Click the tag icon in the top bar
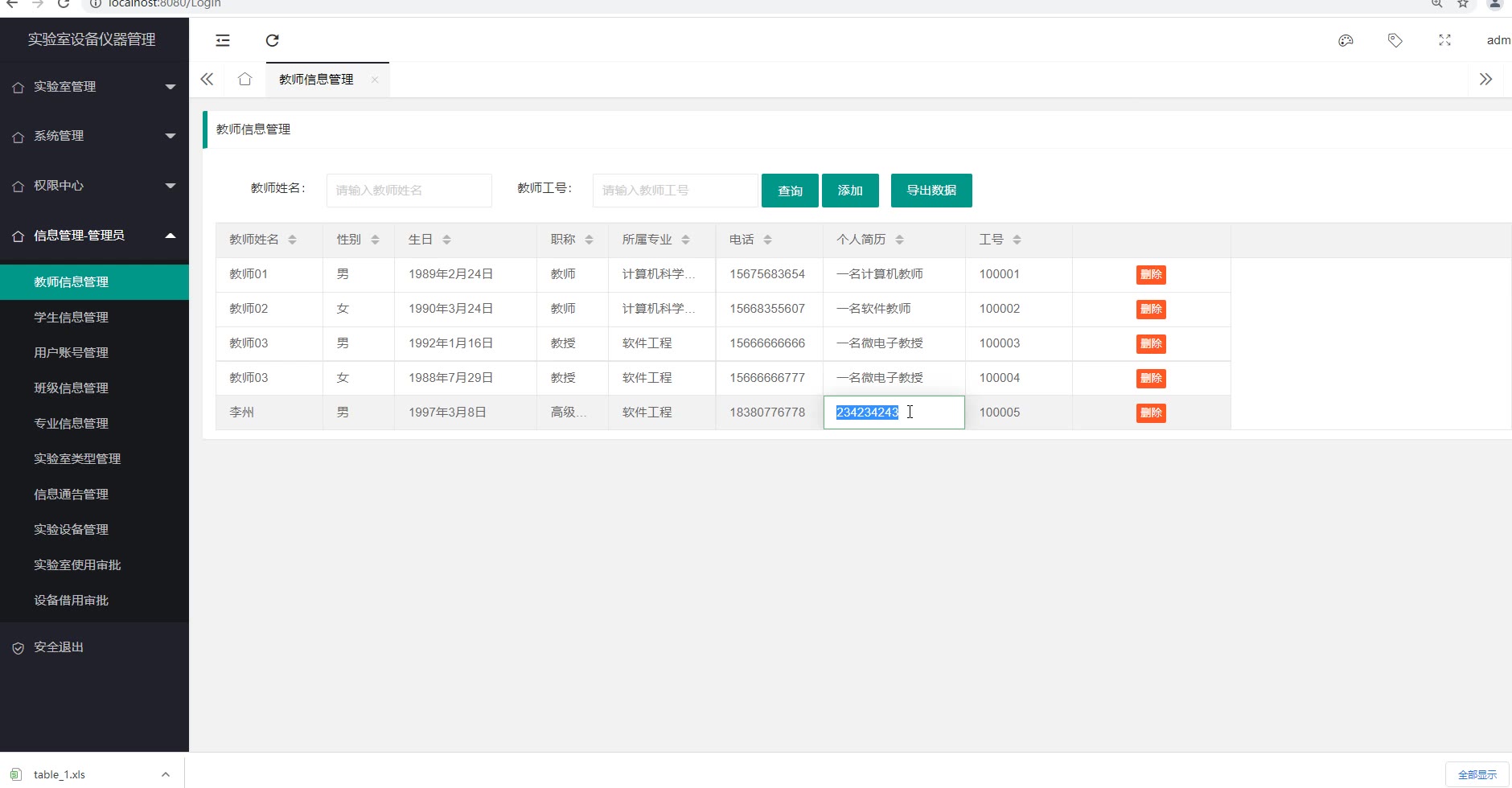Viewport: 1512px width, 788px height. (1395, 40)
